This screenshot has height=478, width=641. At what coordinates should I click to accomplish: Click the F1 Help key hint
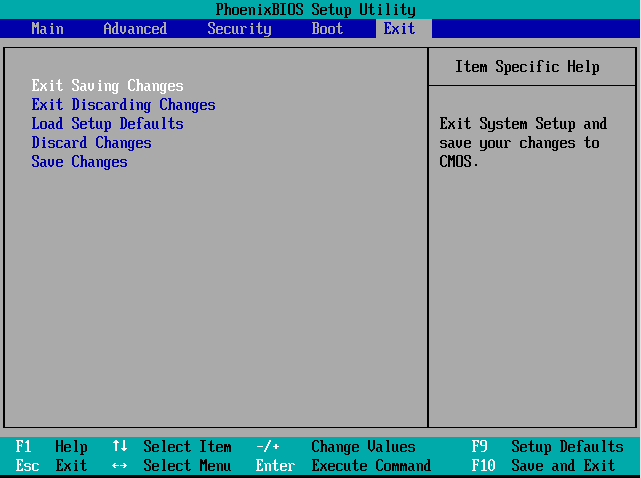point(52,447)
